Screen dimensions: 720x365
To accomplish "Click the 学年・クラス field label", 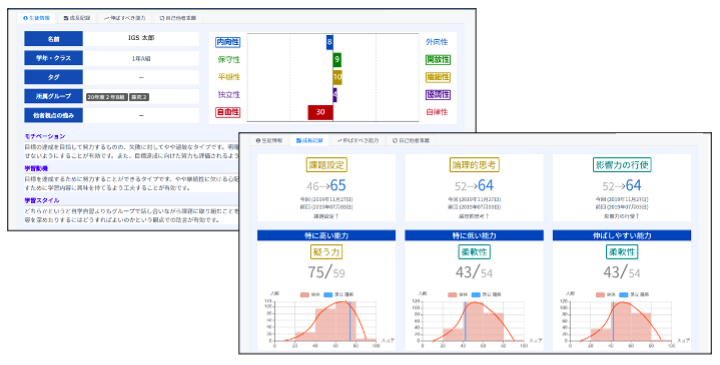I will pos(53,58).
